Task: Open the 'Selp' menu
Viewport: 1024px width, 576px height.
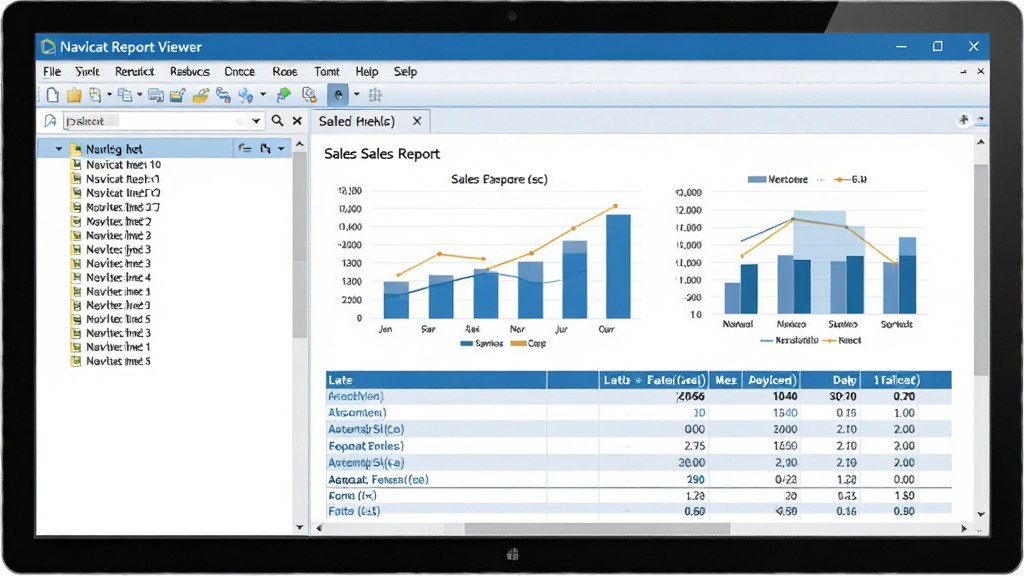Action: coord(405,72)
